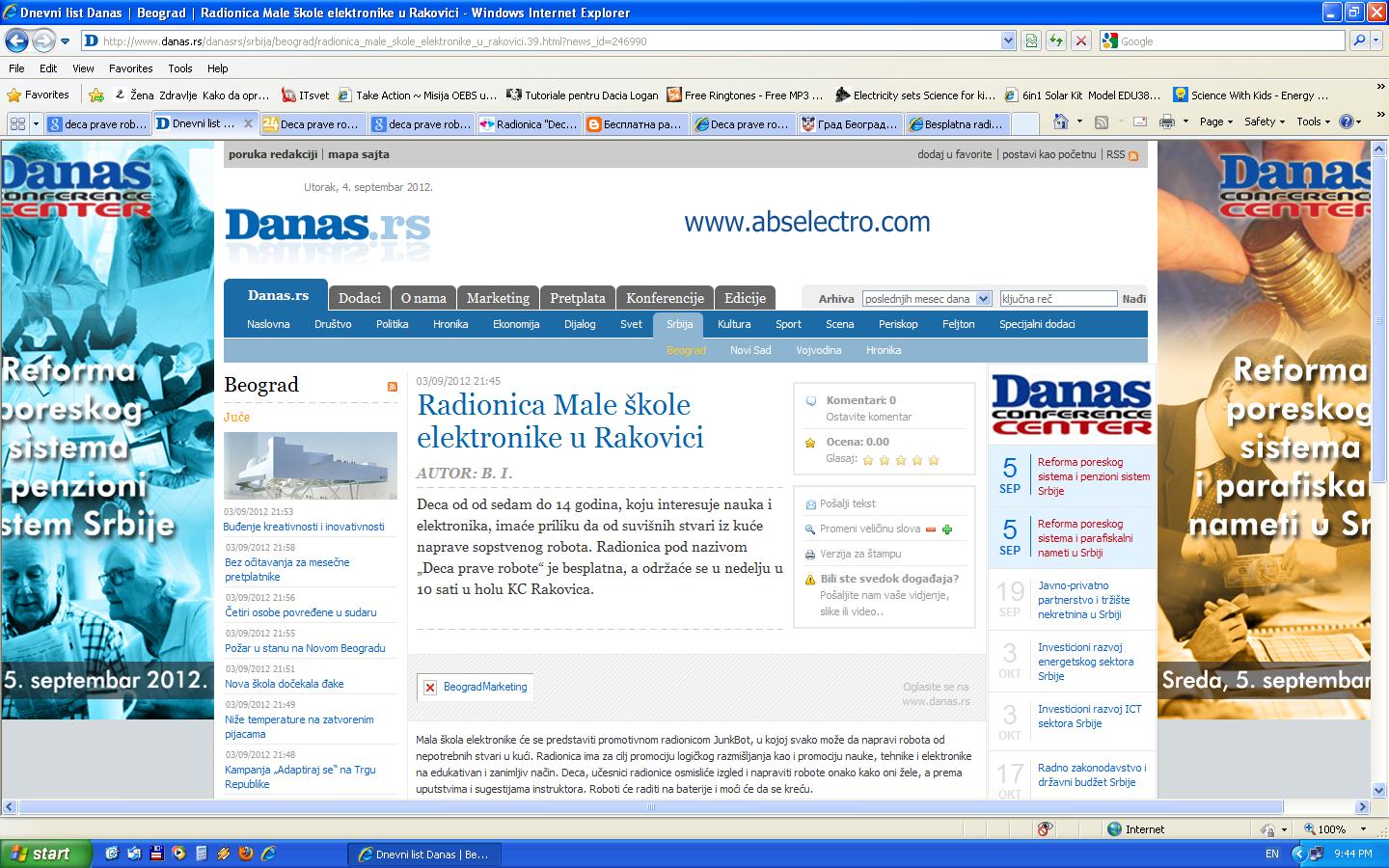Image resolution: width=1389 pixels, height=868 pixels.
Task: Click the Feeds icon in command bar
Action: (x=1102, y=122)
